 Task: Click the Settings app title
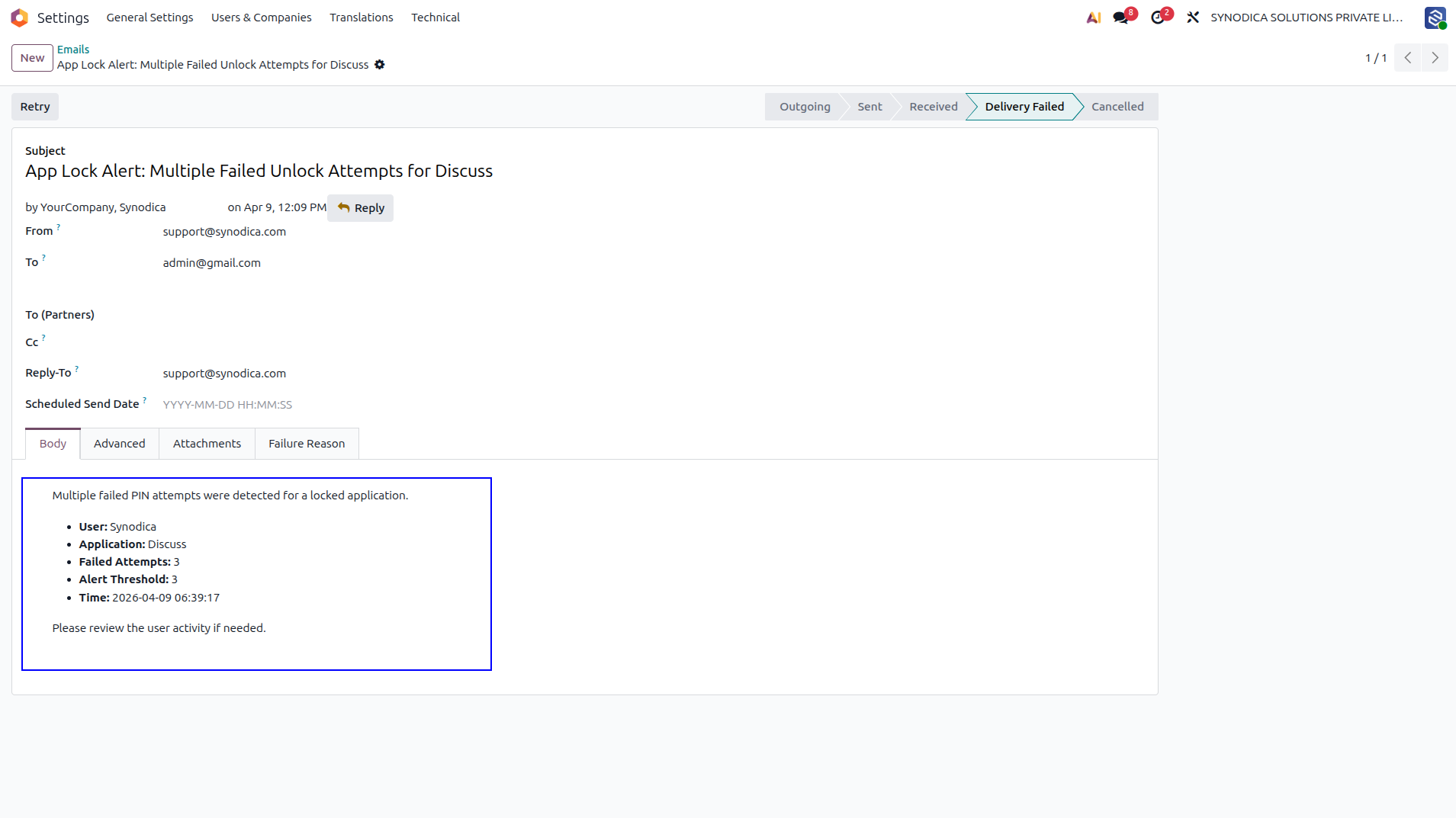click(63, 18)
